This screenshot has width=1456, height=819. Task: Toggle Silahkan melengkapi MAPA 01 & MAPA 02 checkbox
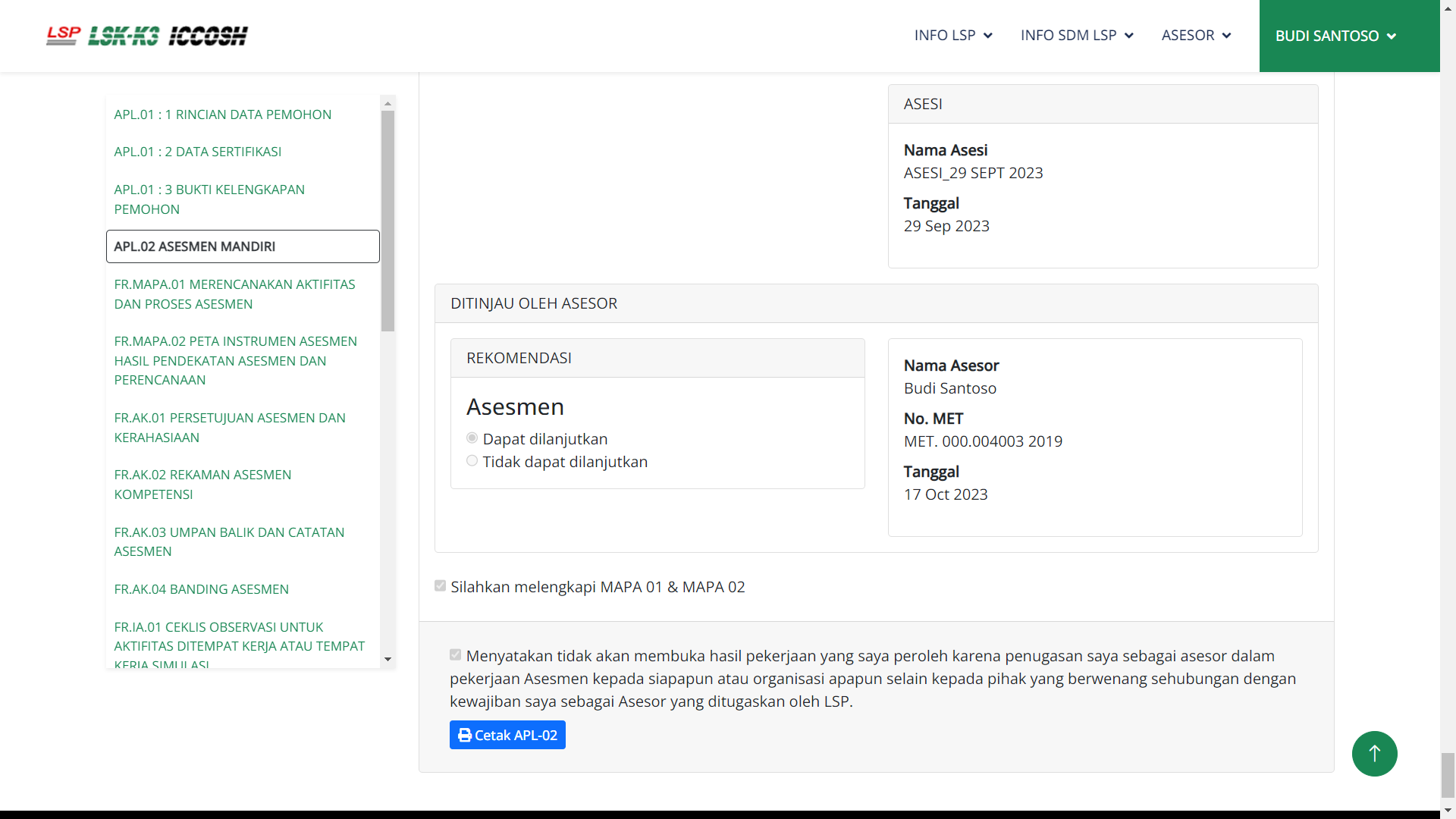[440, 586]
